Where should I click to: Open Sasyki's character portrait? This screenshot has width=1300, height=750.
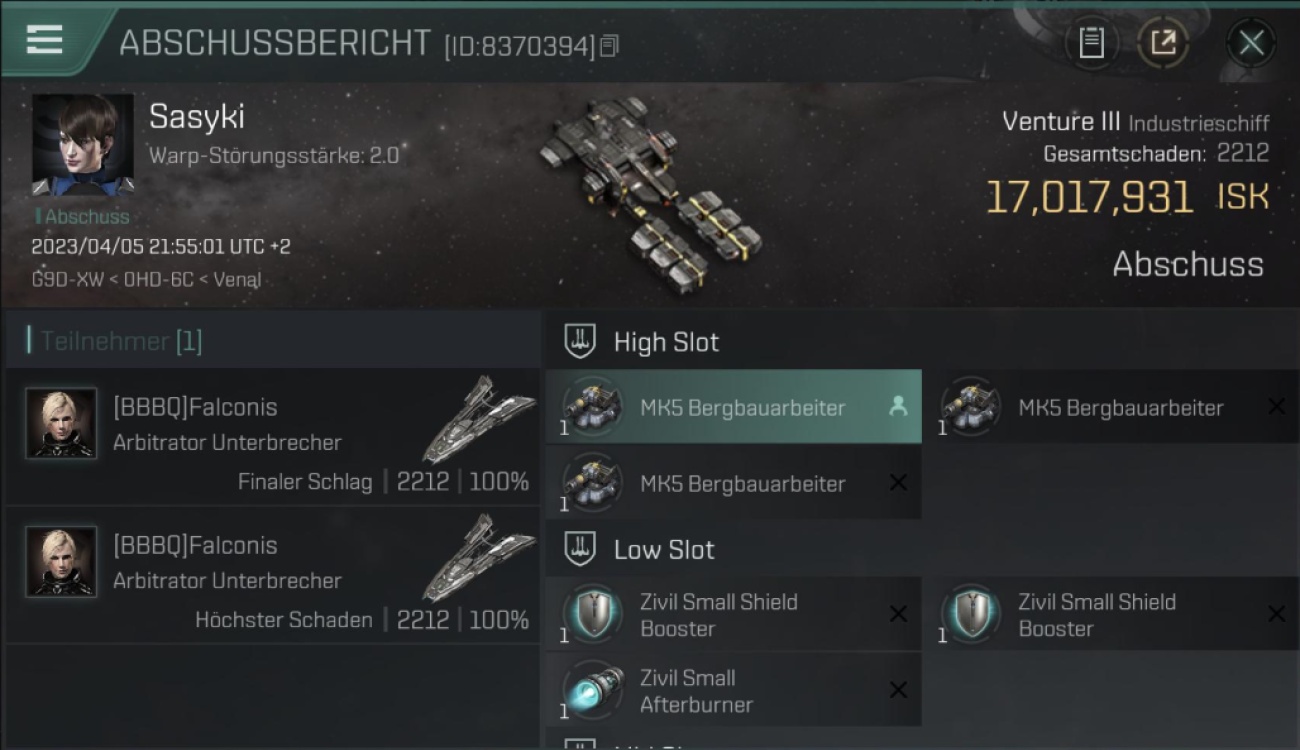click(x=83, y=145)
